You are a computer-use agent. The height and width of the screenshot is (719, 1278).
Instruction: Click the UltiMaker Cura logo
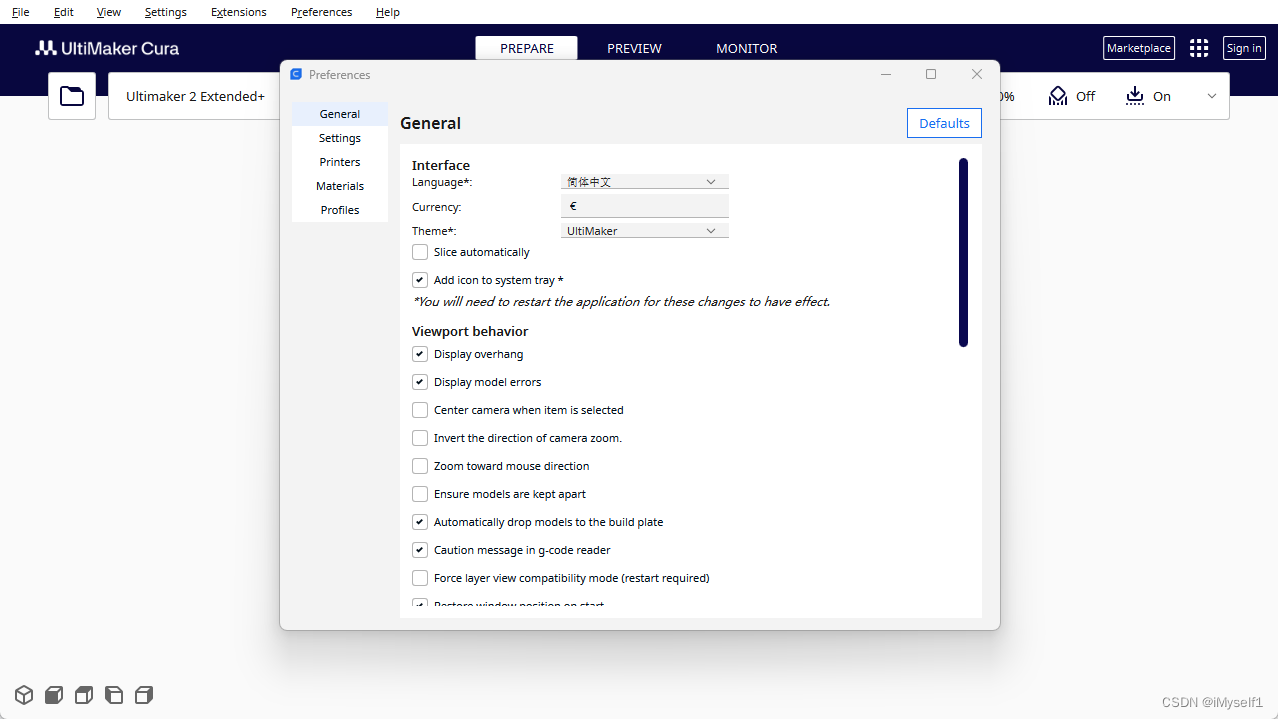tap(107, 48)
